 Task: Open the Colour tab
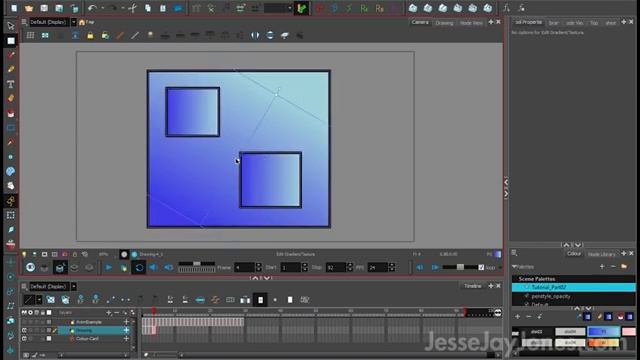[573, 254]
